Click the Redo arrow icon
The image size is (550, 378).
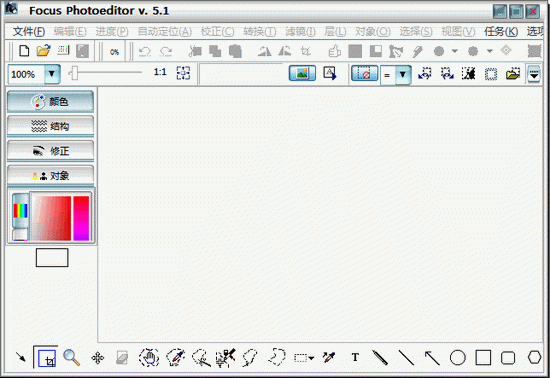(166, 52)
